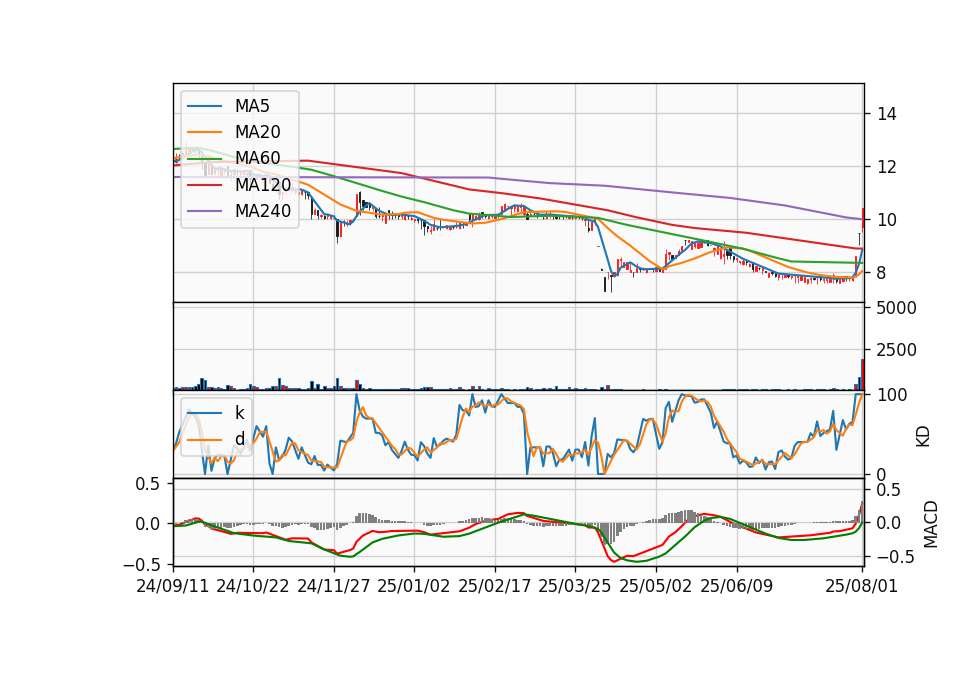Click the volume axis value 2500
960x690 pixels.
(x=896, y=350)
